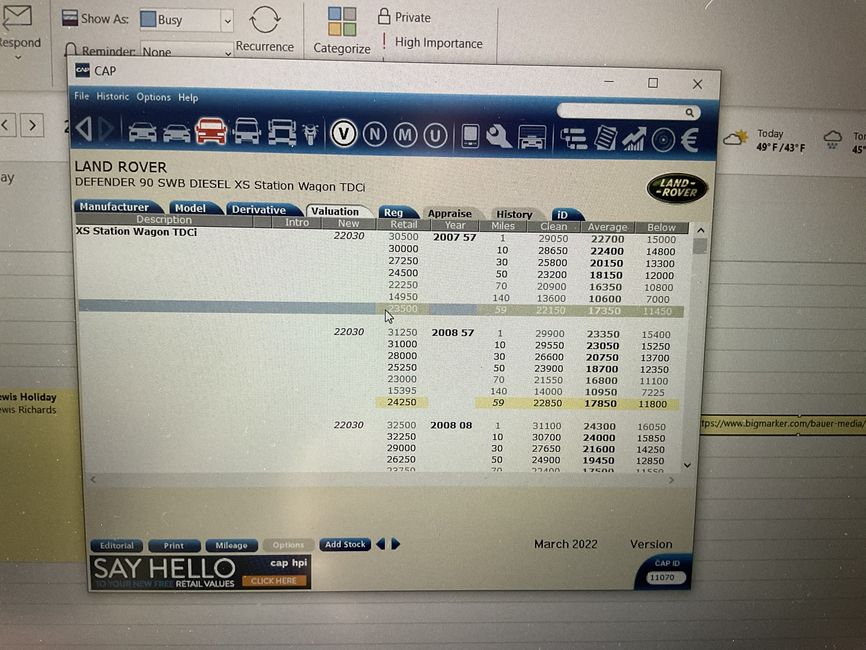Select the truck vehicle type icon
Image resolution: width=866 pixels, height=650 pixels.
click(282, 133)
